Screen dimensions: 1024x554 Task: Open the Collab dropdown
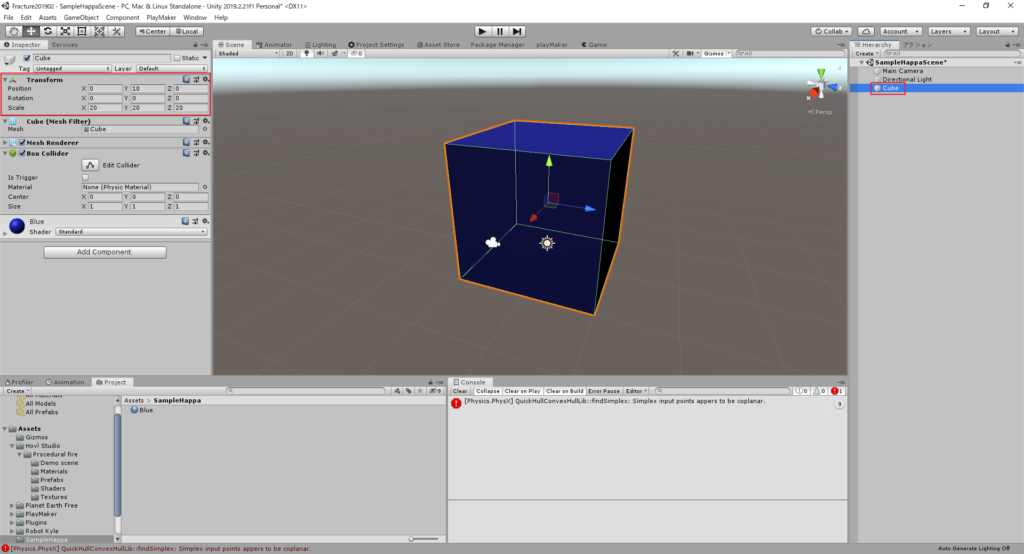831,31
